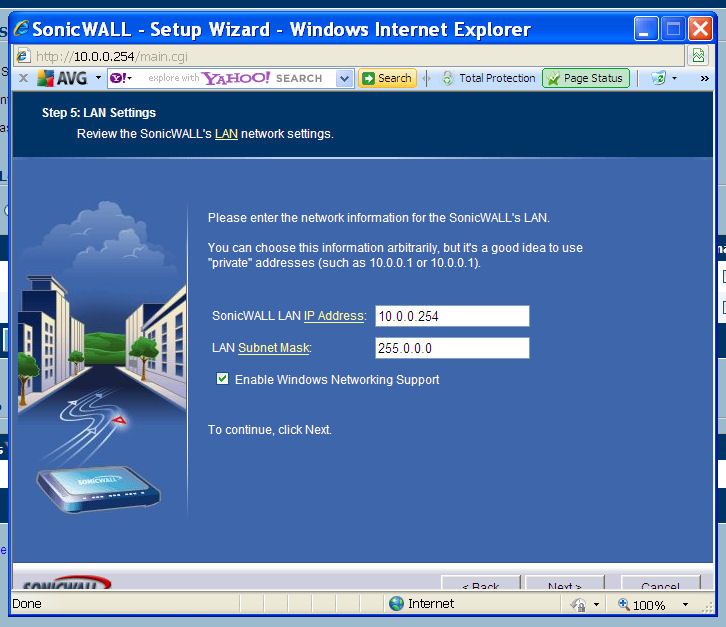Follow the LAN link in header
This screenshot has height=627, width=726.
[226, 134]
